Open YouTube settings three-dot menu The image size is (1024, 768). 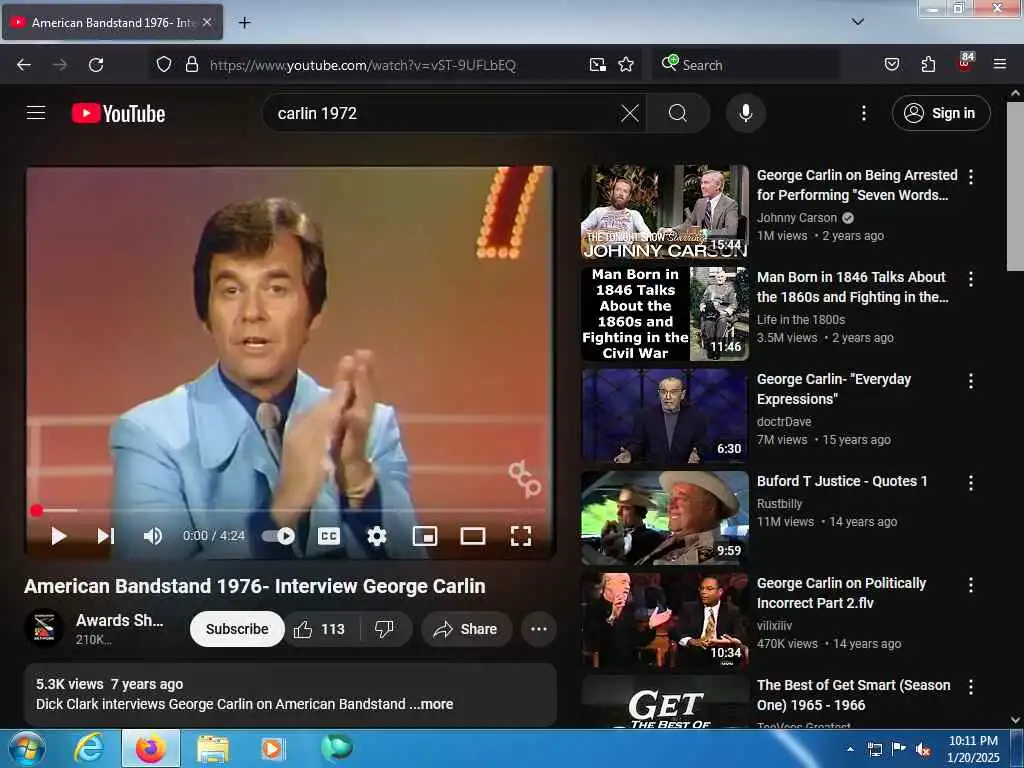pos(864,113)
